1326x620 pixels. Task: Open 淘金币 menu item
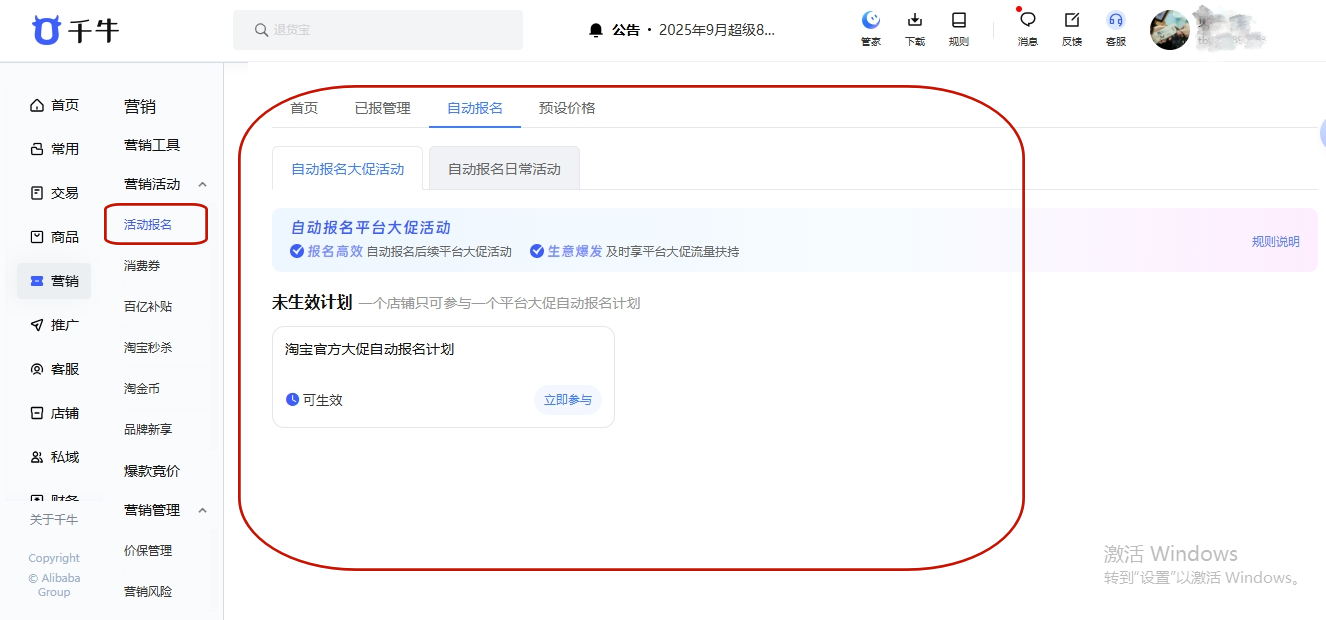coord(142,388)
